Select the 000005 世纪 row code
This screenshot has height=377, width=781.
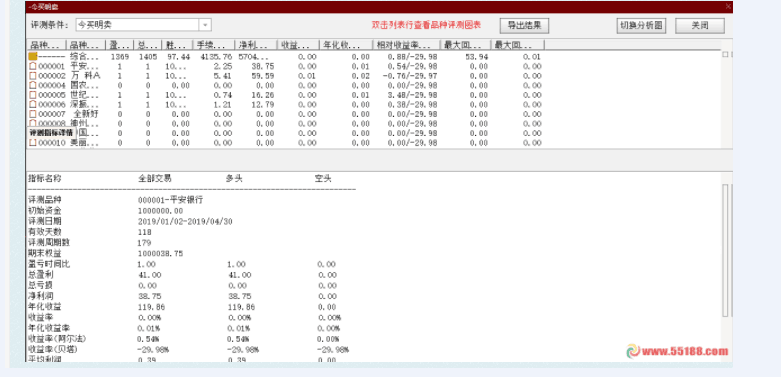[x=51, y=95]
